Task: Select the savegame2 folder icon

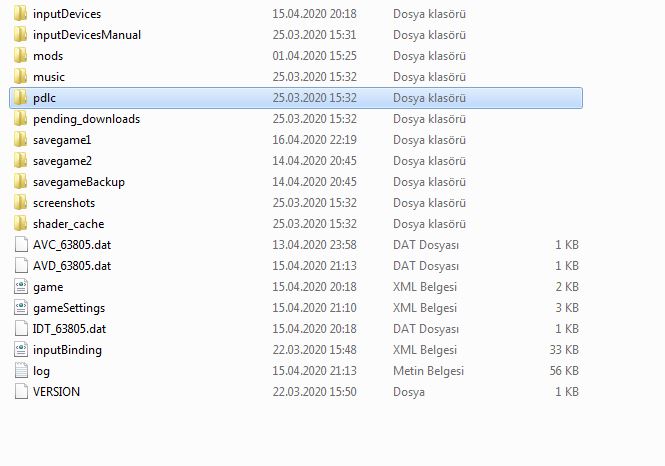Action: (x=20, y=161)
